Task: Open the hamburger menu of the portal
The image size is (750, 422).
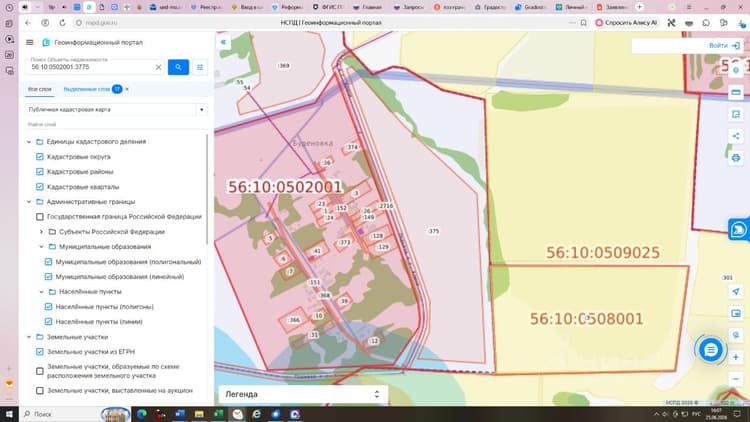Action: pyautogui.click(x=30, y=43)
